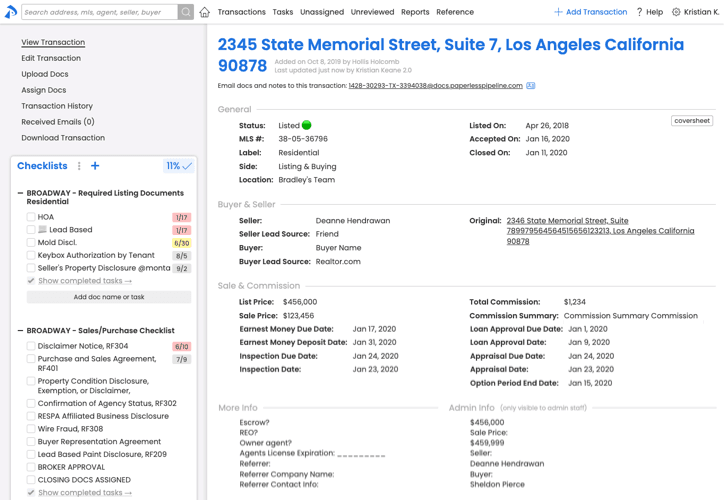Click the transaction address title
Viewport: 724px width, 500px height.
tap(451, 54)
